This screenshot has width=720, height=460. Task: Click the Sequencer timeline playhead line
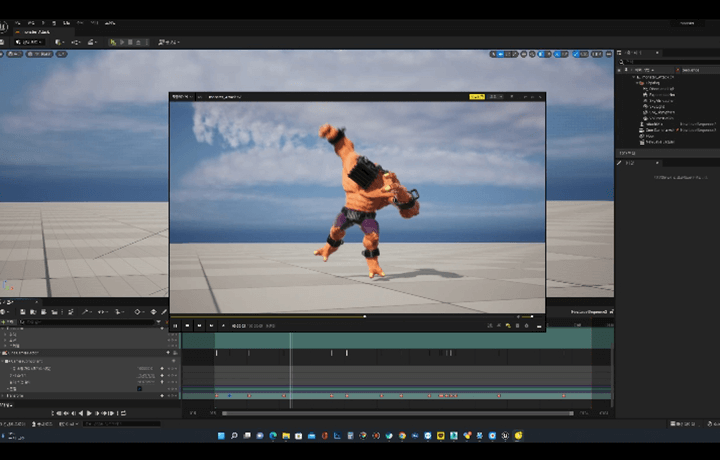(x=290, y=370)
